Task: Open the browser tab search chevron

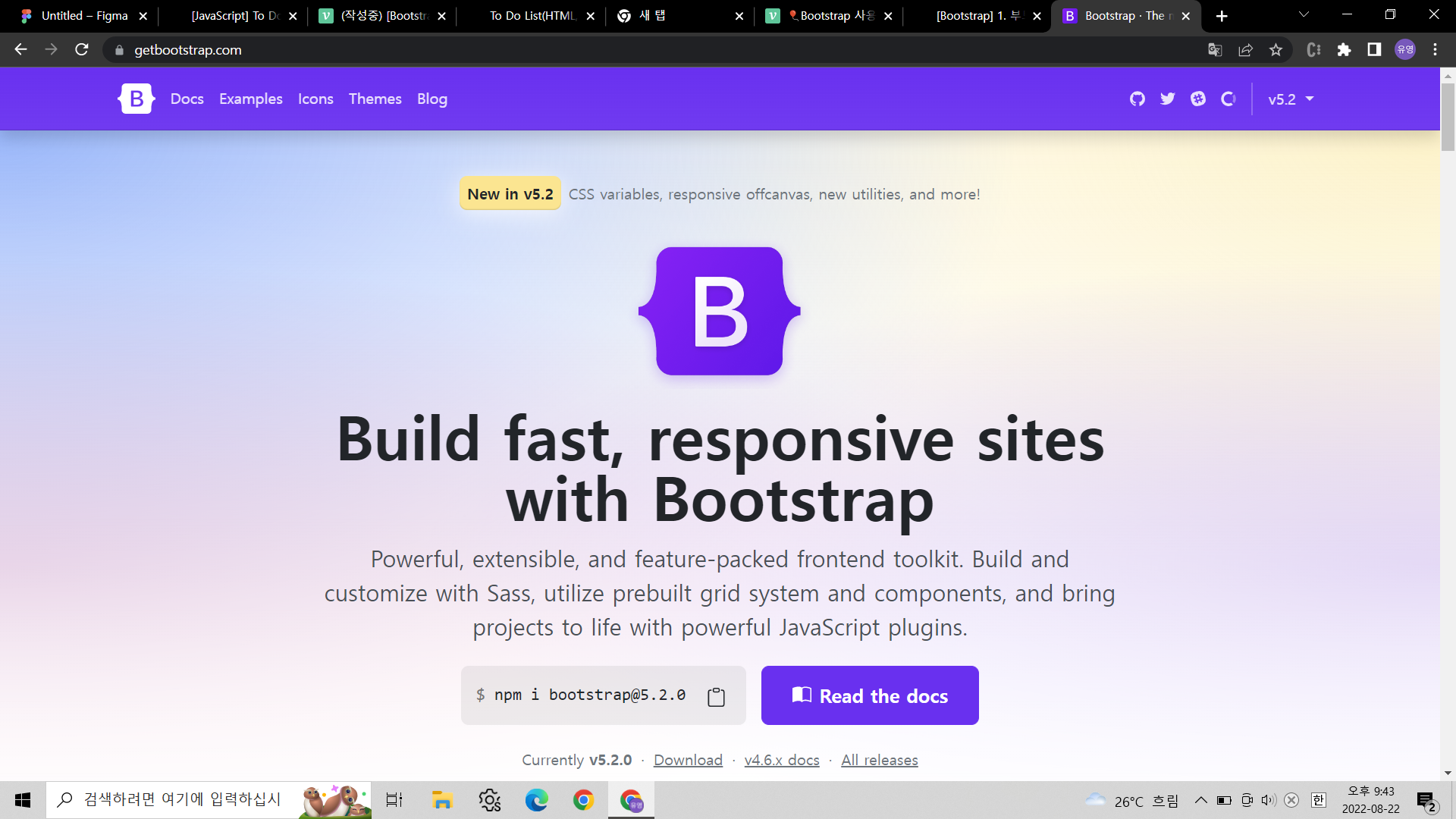Action: (1303, 15)
